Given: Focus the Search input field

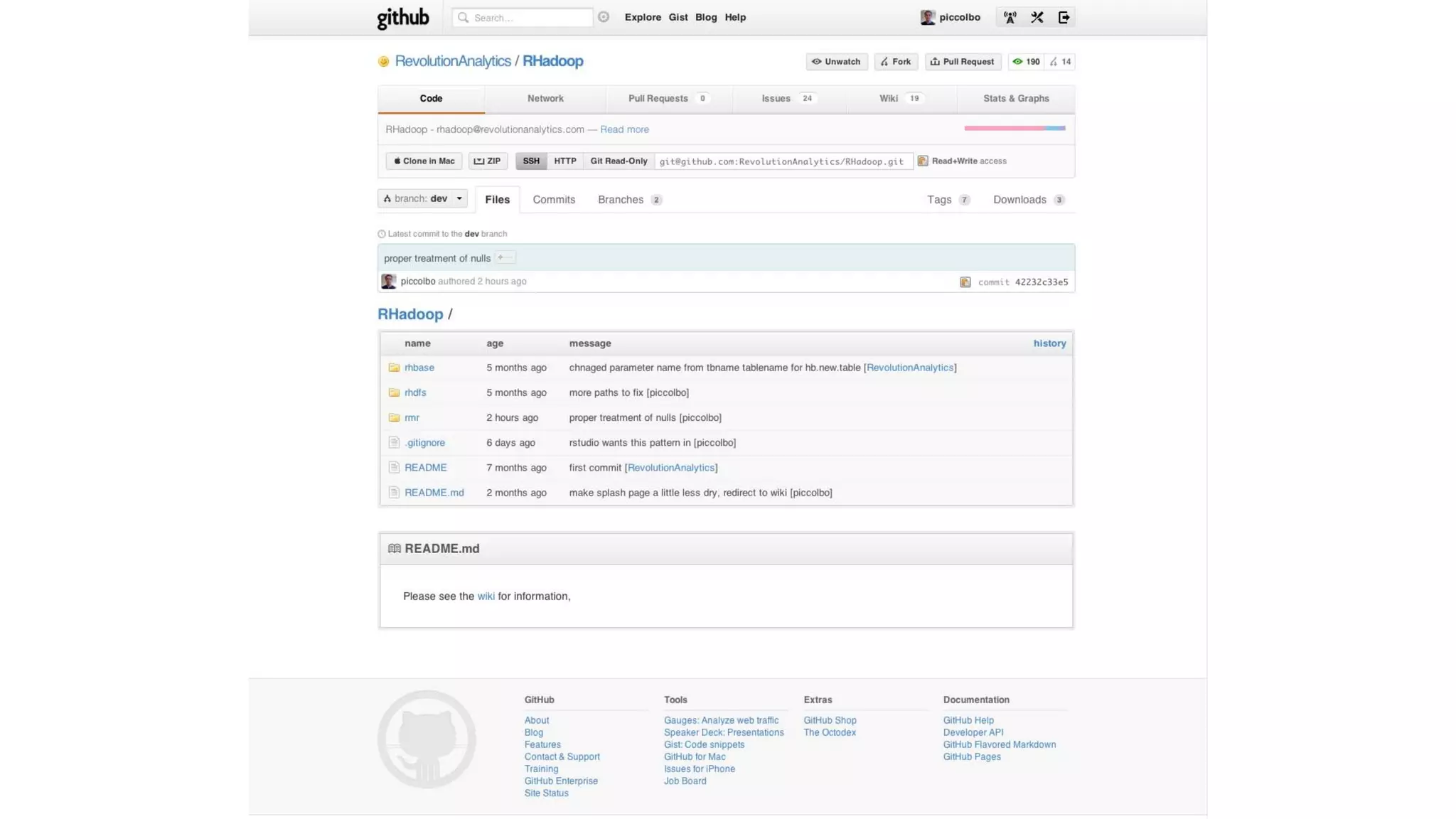Looking at the screenshot, I should coord(523,18).
